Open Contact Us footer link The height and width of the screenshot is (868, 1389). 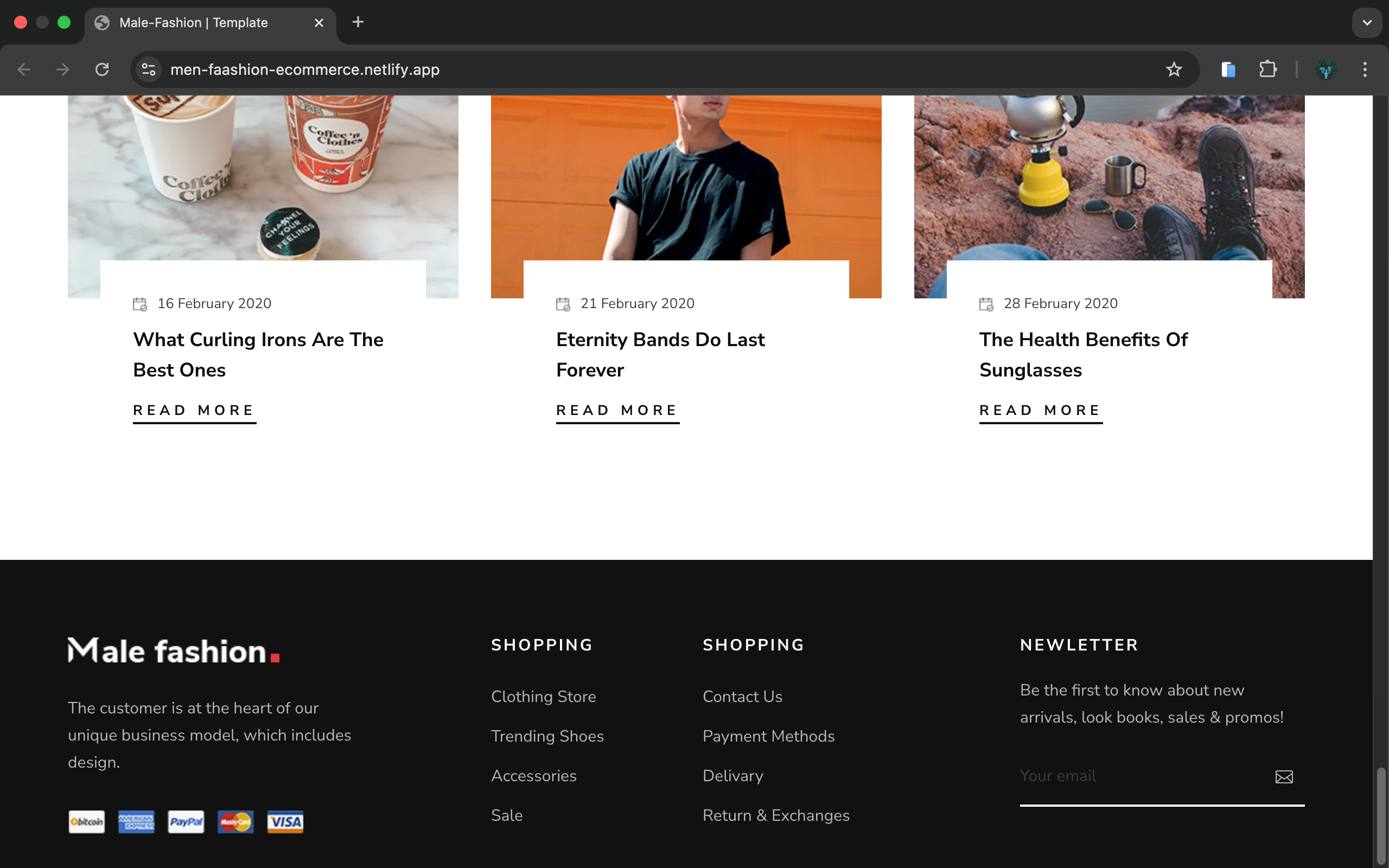742,697
